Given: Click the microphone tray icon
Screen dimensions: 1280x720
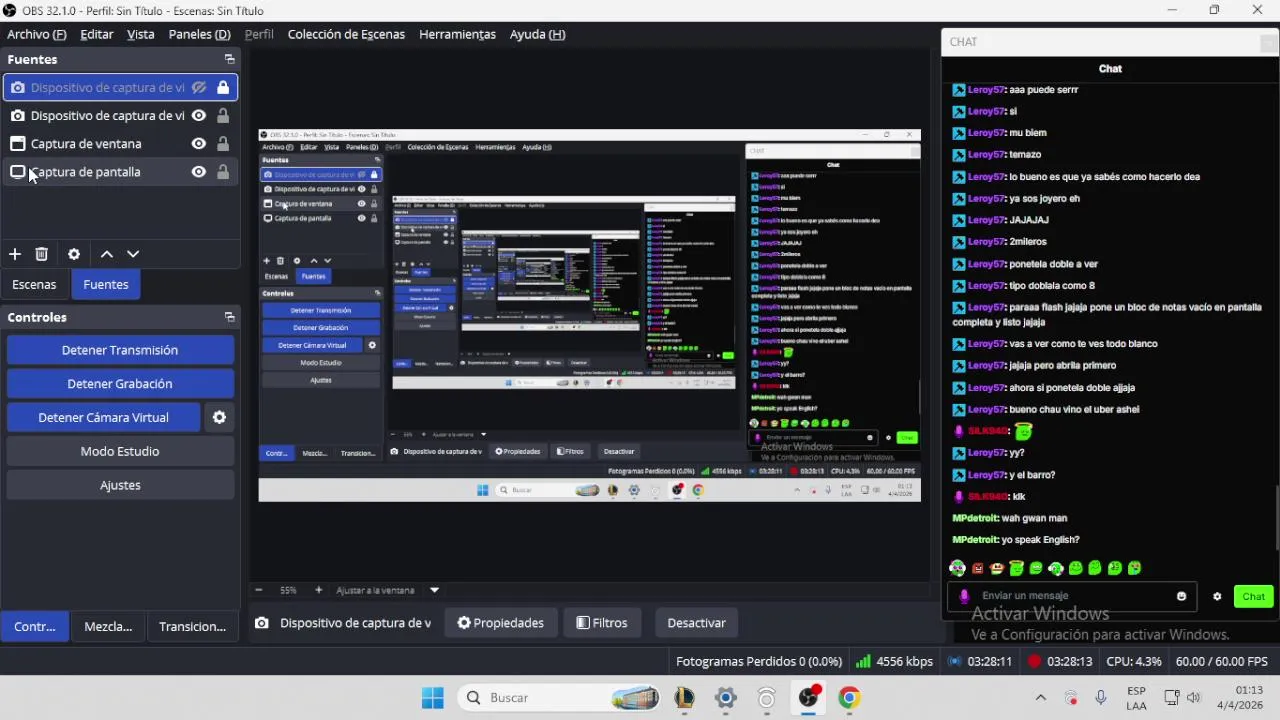Looking at the screenshot, I should point(1101,698).
